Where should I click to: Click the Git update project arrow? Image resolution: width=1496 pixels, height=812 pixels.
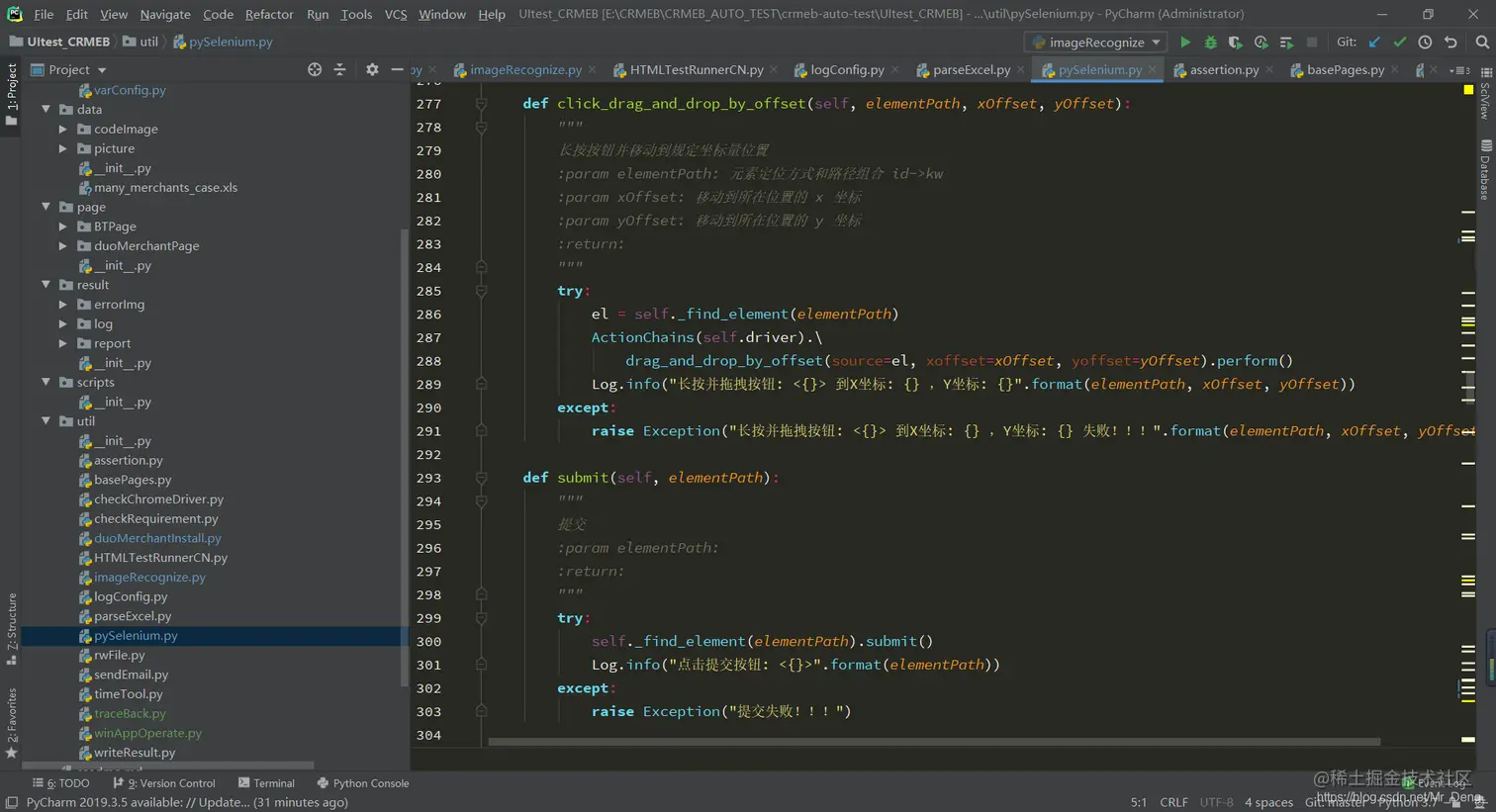coord(1374,43)
